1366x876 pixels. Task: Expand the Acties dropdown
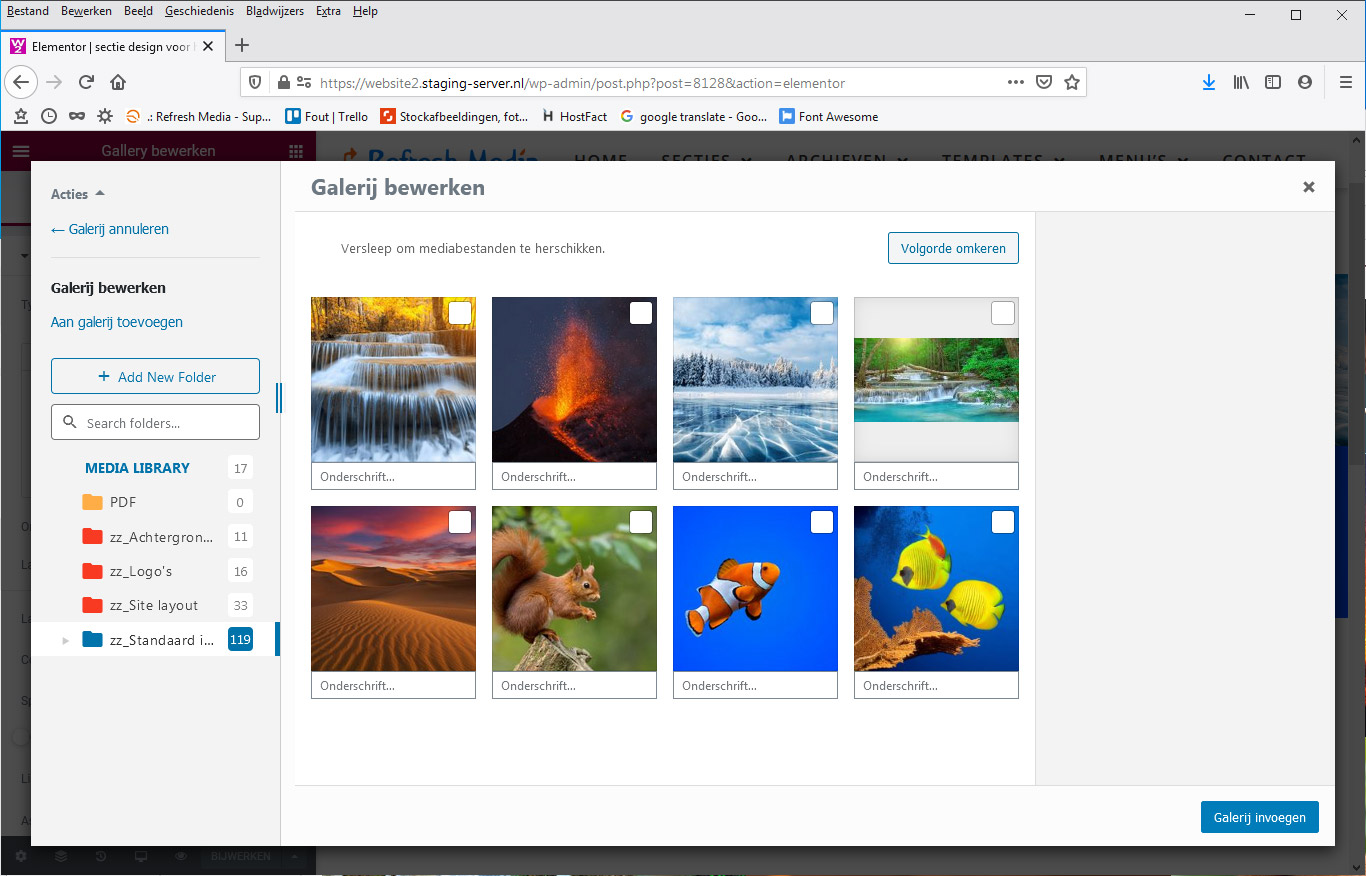pos(78,194)
